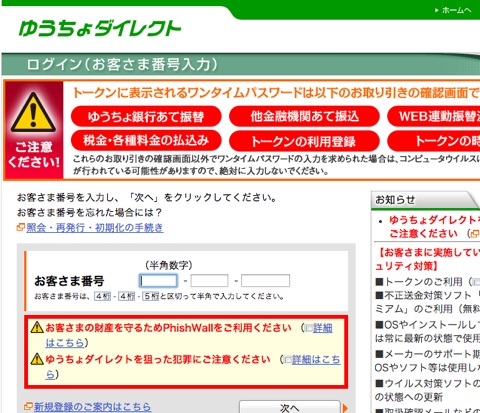Select the 他金融機関あて振込 red pill
Screen dimensions: 480x413
tap(304, 116)
